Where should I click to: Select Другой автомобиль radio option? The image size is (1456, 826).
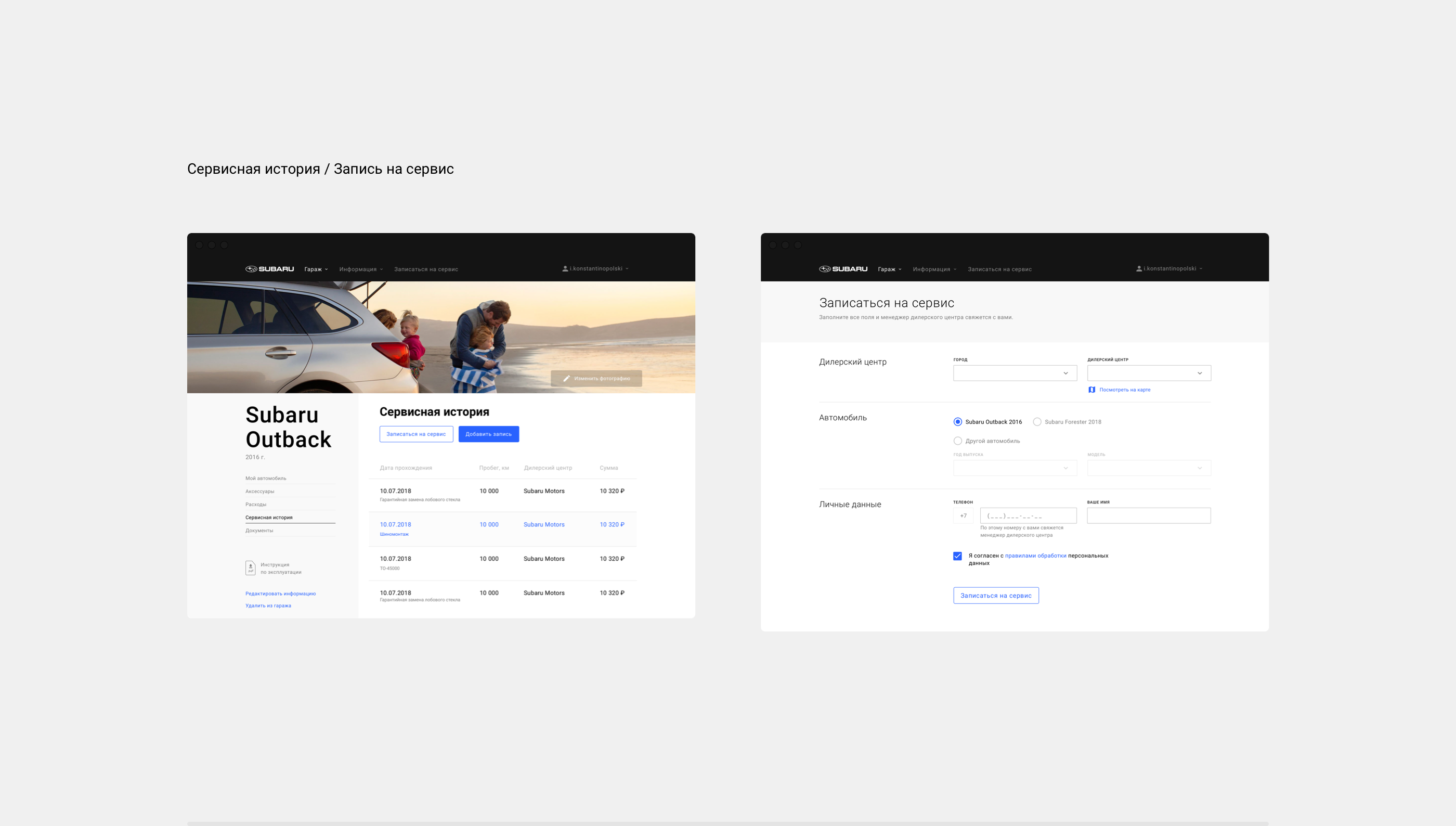coord(958,441)
